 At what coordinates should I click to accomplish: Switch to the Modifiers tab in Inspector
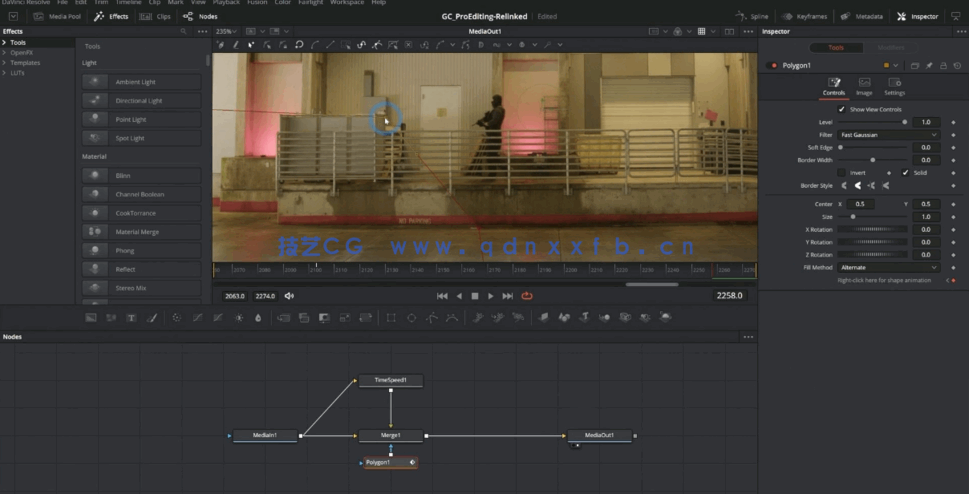pyautogui.click(x=891, y=48)
